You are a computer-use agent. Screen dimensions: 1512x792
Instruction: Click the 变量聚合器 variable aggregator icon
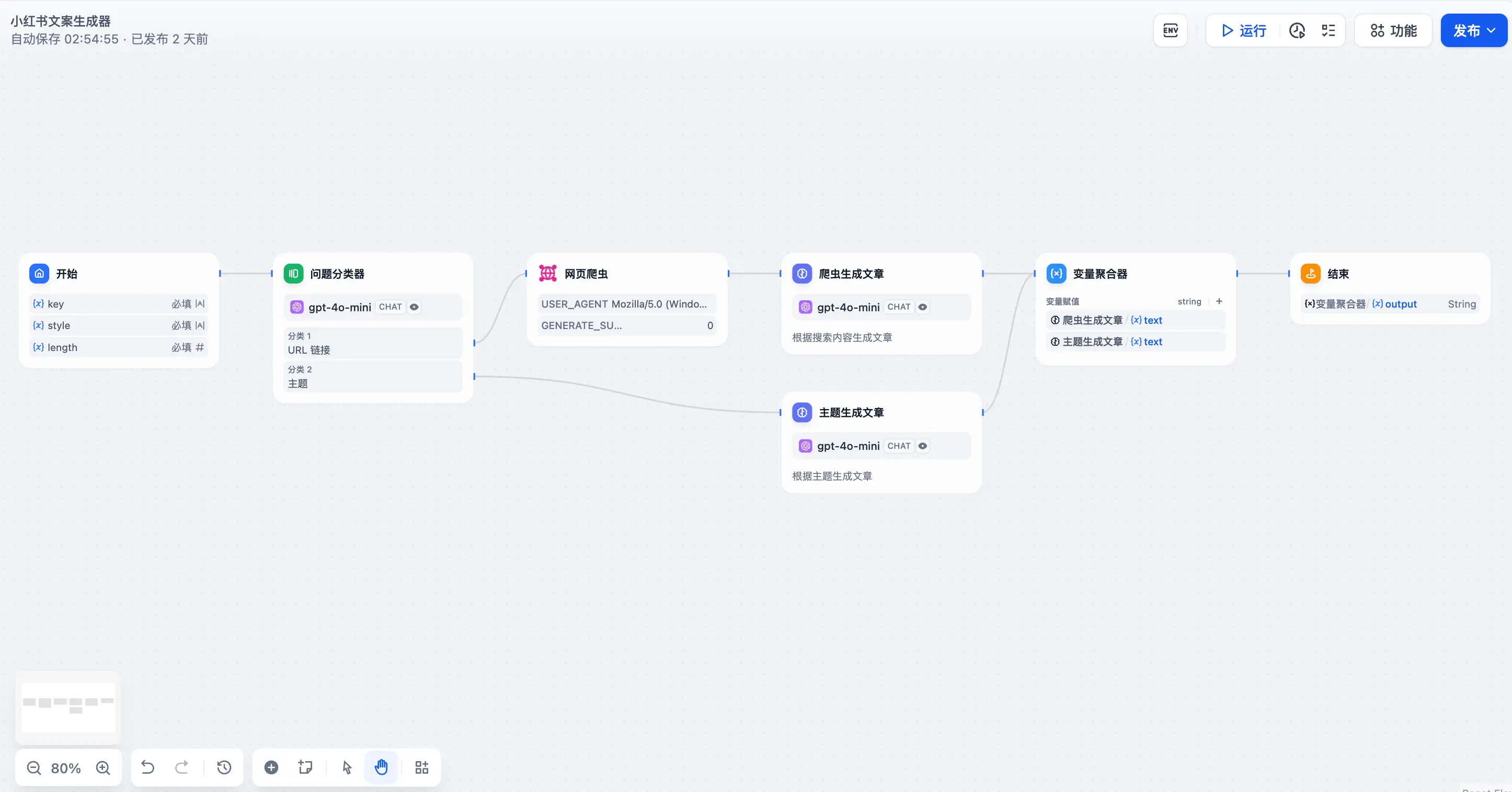tap(1056, 273)
